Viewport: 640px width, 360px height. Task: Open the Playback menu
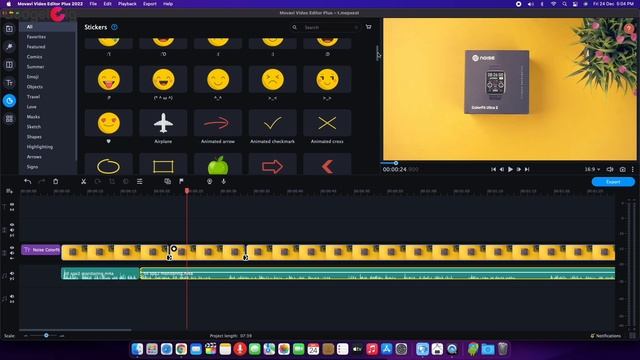127,4
